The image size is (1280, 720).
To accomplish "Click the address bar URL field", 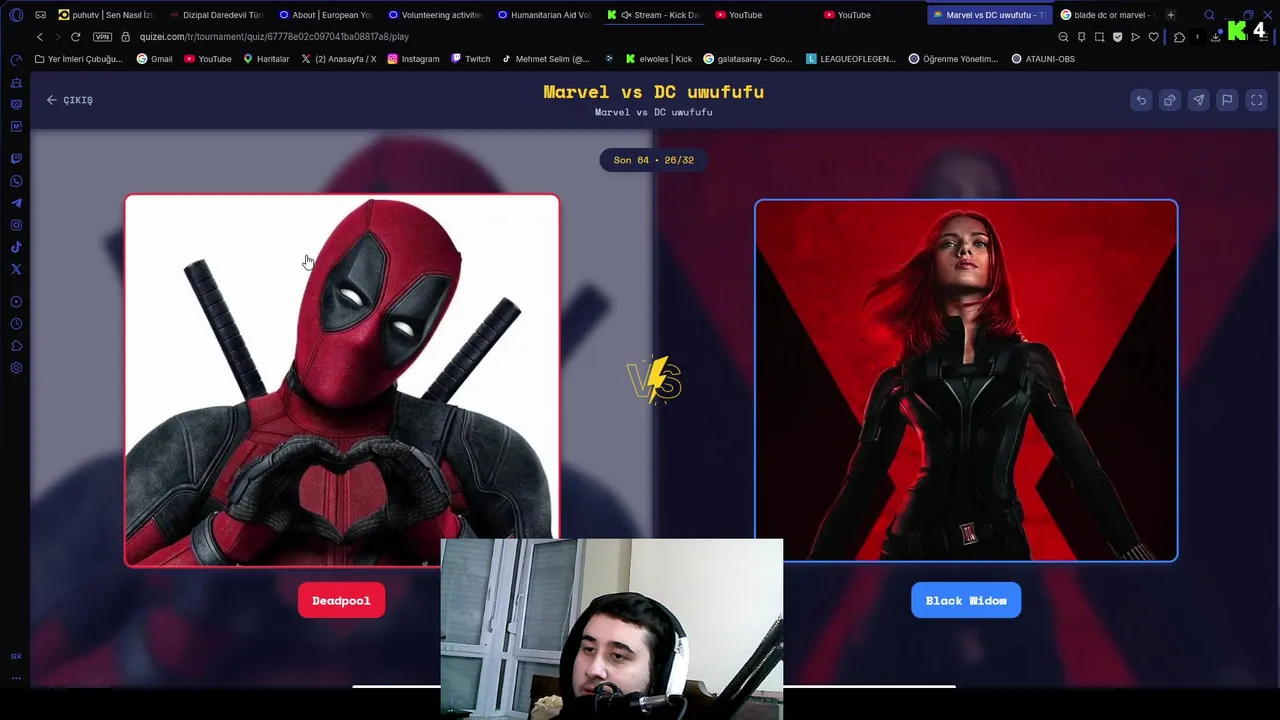I will (x=590, y=37).
